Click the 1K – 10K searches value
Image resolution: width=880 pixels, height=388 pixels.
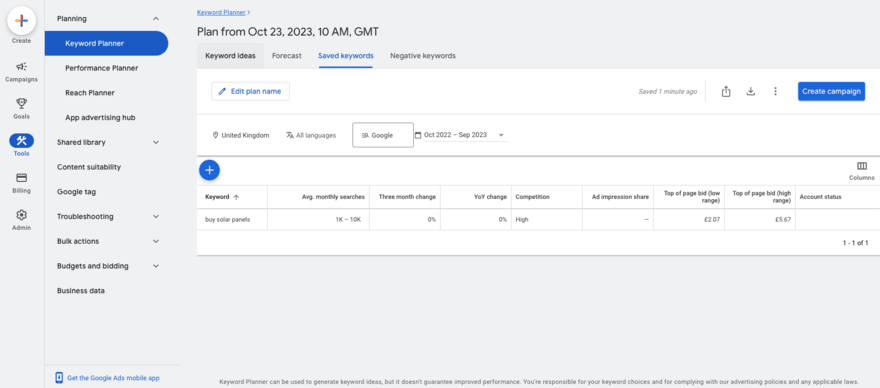349,220
